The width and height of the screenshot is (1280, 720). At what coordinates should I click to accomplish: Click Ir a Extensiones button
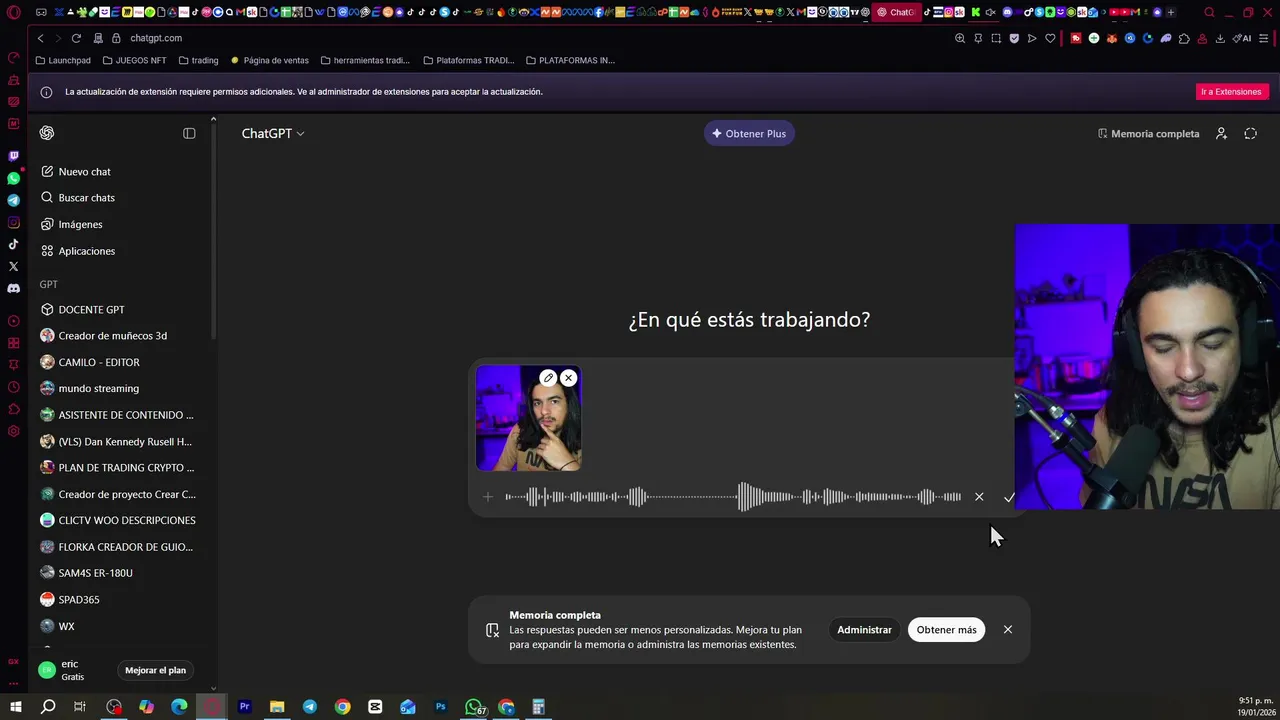[1231, 92]
